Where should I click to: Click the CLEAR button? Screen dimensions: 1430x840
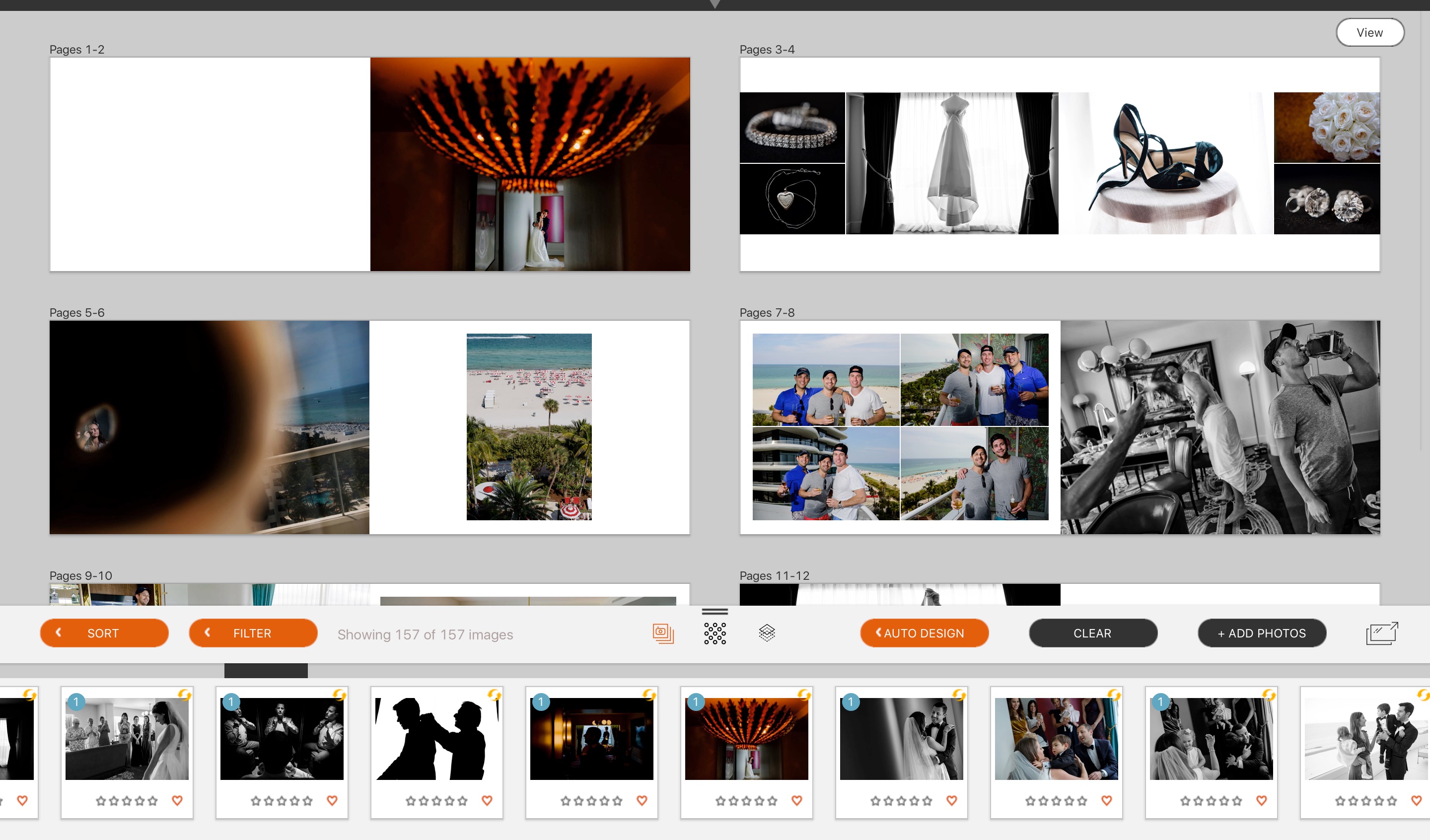coord(1093,633)
